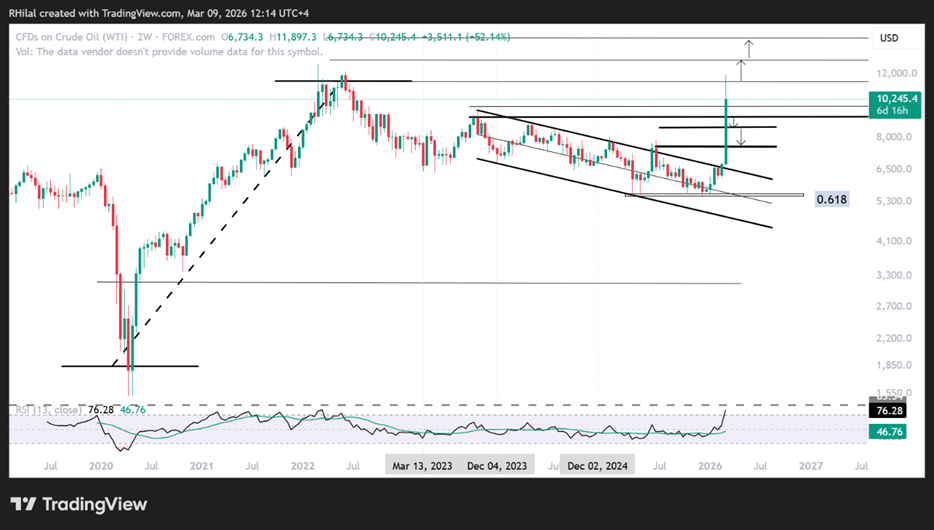Screen dimensions: 934x530
Task: Click the 12,000.0 price axis label
Action: (894, 73)
